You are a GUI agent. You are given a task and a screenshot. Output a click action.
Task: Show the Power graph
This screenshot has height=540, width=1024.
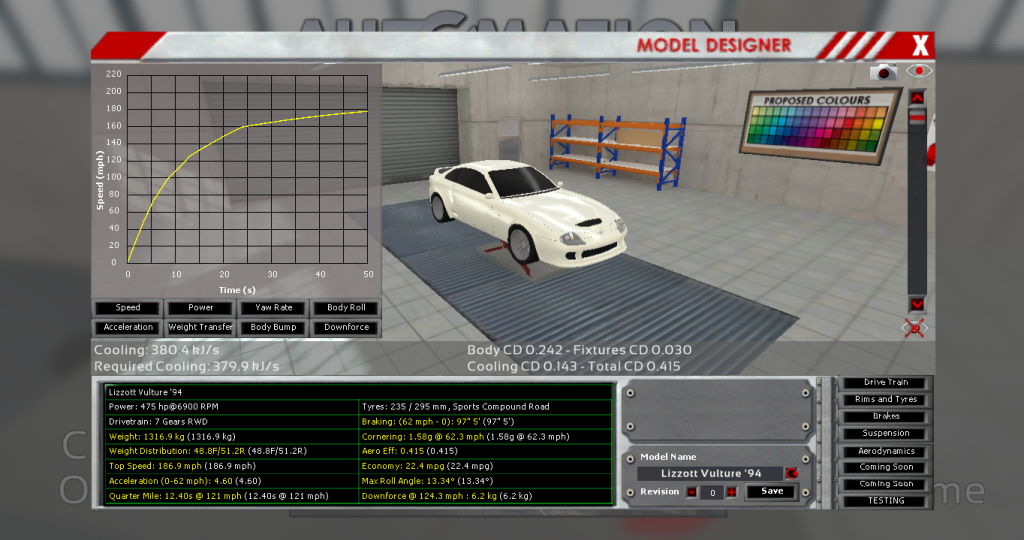[x=200, y=308]
